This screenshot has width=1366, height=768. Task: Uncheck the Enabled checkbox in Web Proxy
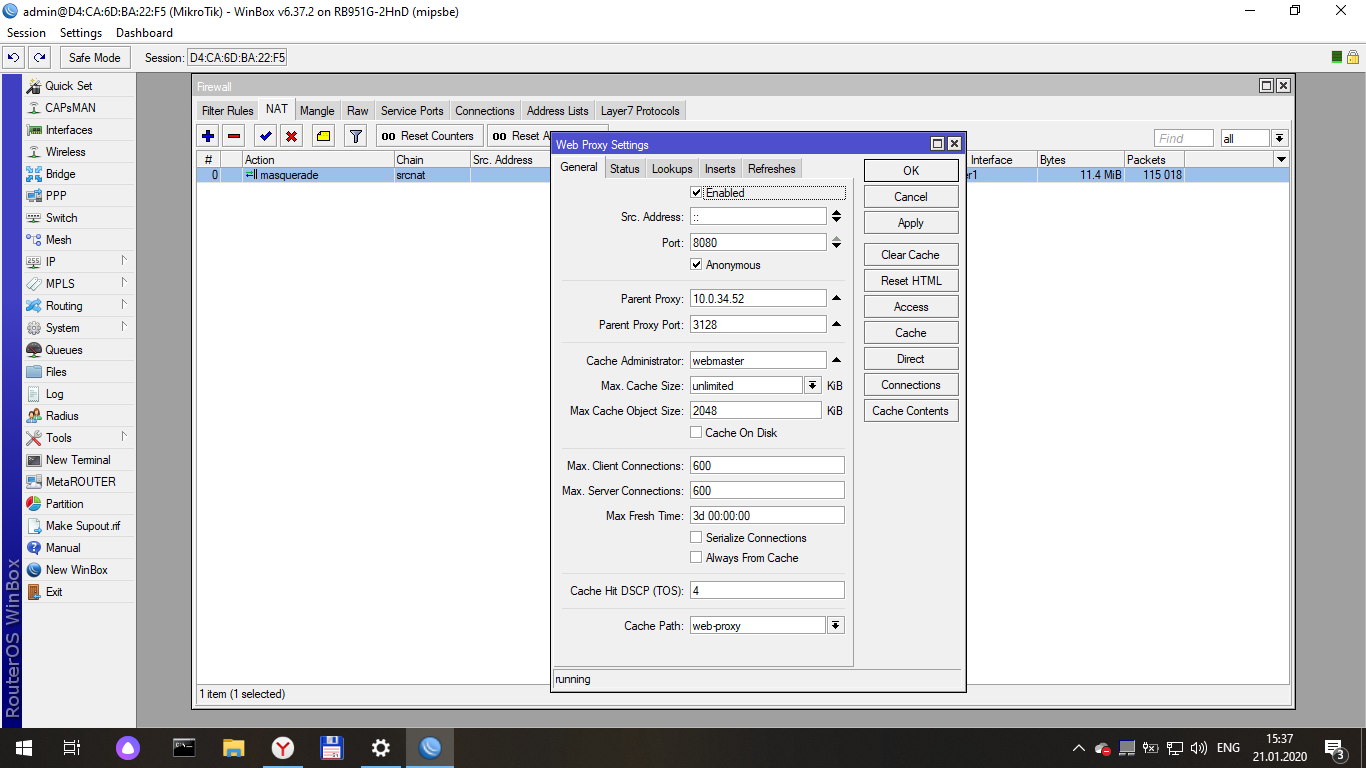[697, 193]
